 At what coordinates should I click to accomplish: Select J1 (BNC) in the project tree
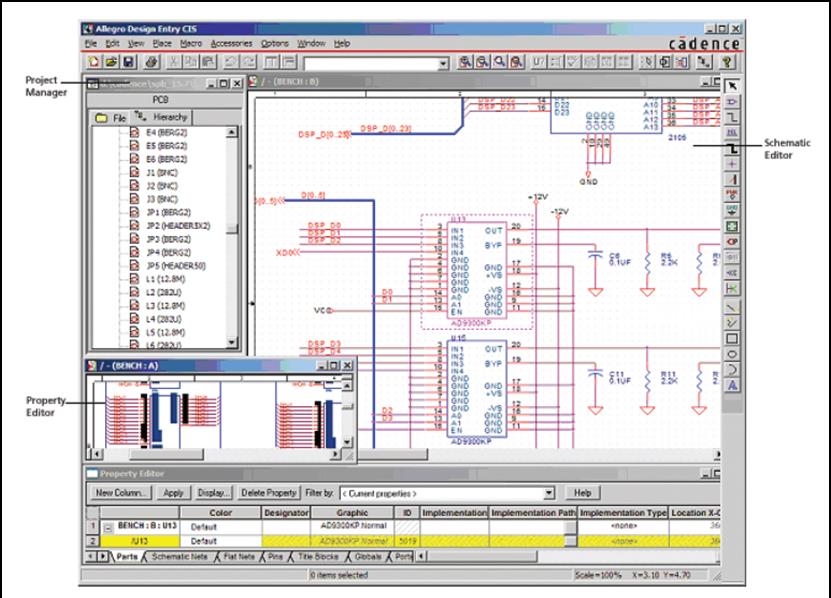tap(161, 172)
